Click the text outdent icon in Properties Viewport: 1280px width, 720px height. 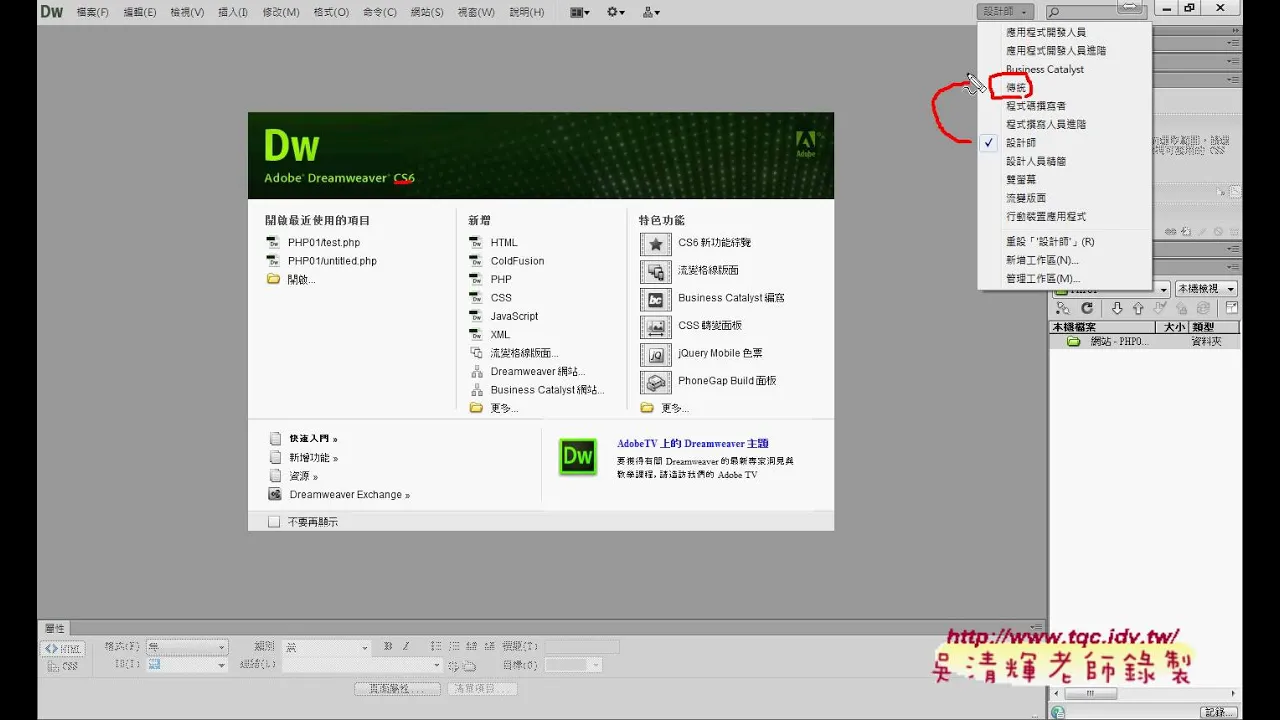pos(472,647)
